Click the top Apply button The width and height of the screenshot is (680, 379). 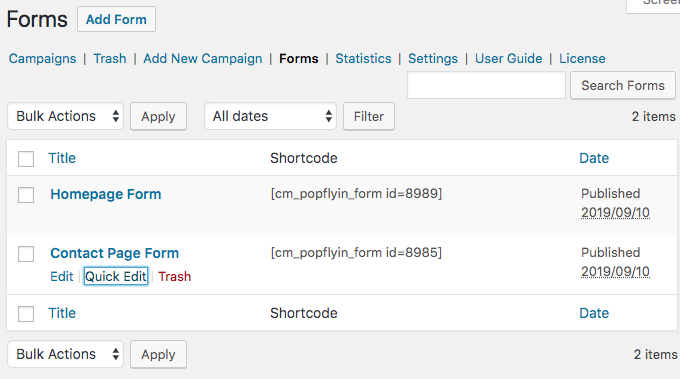[x=158, y=116]
